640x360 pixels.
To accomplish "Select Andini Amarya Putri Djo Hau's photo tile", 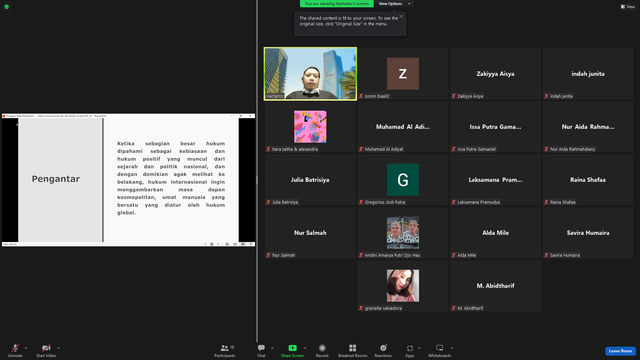I will click(x=403, y=233).
